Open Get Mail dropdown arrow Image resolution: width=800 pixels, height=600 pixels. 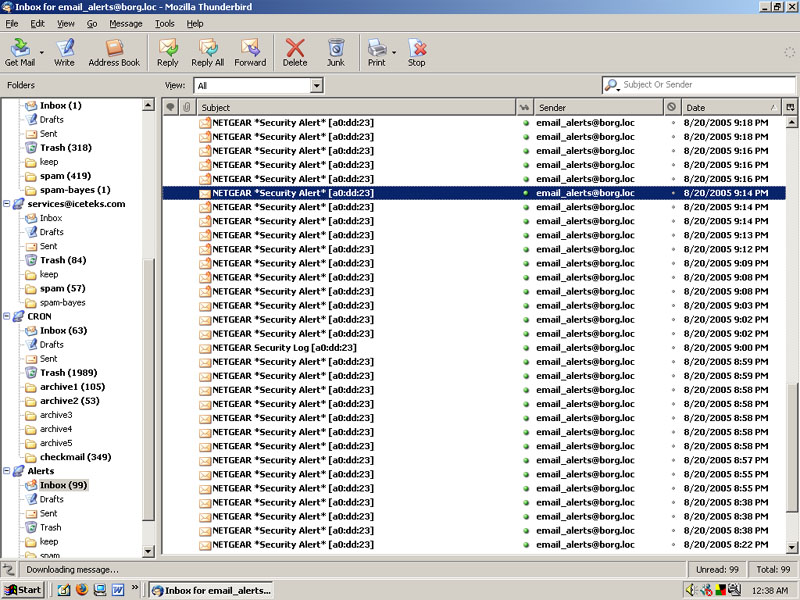(42, 52)
